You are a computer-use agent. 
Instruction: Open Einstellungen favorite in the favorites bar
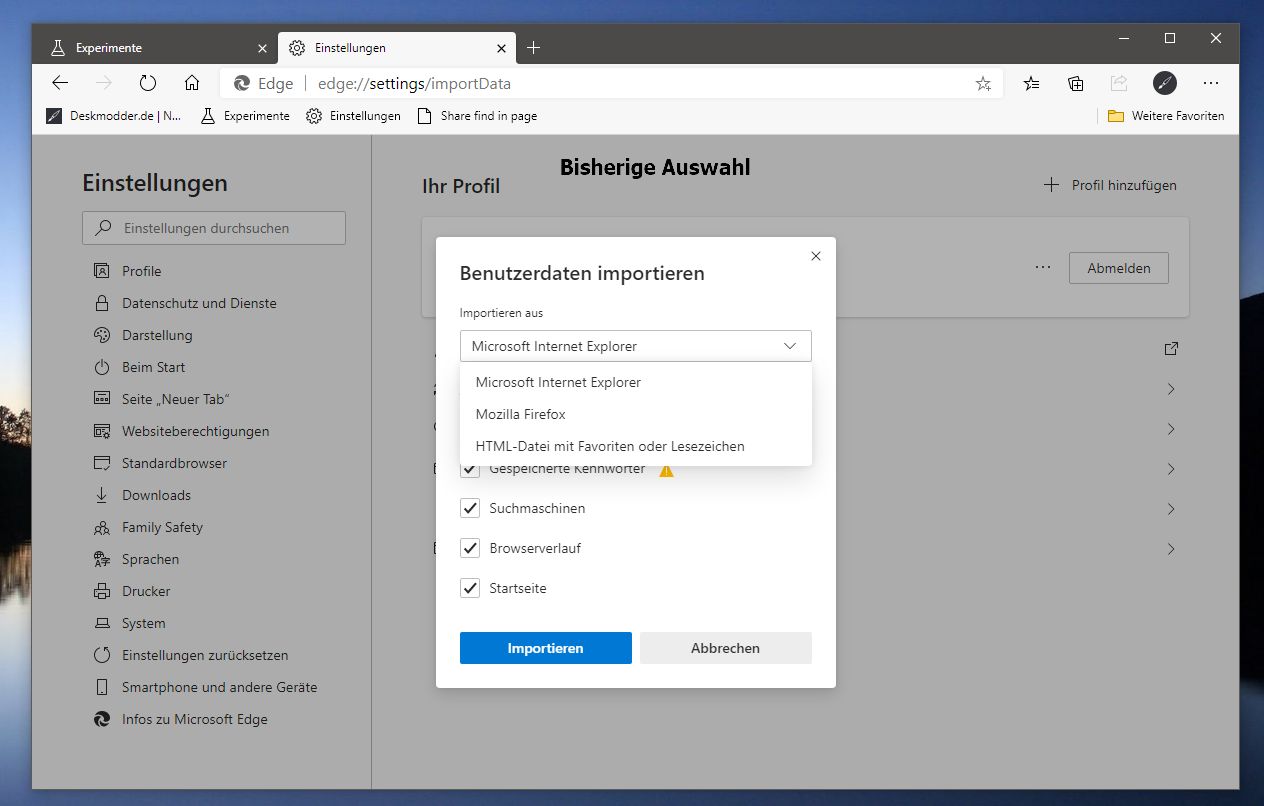click(x=353, y=116)
